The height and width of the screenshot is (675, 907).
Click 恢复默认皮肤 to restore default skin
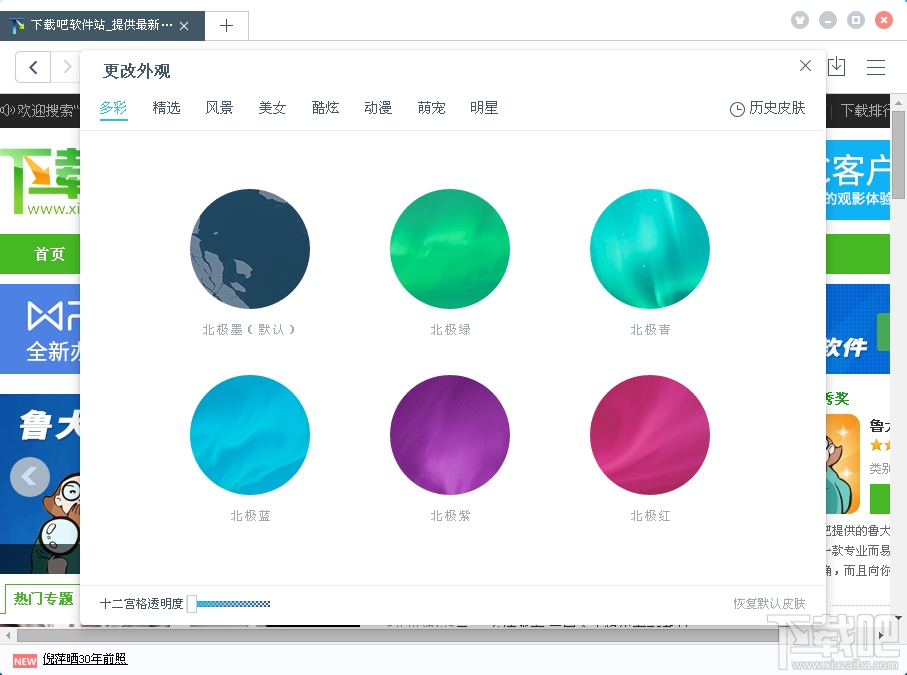770,604
